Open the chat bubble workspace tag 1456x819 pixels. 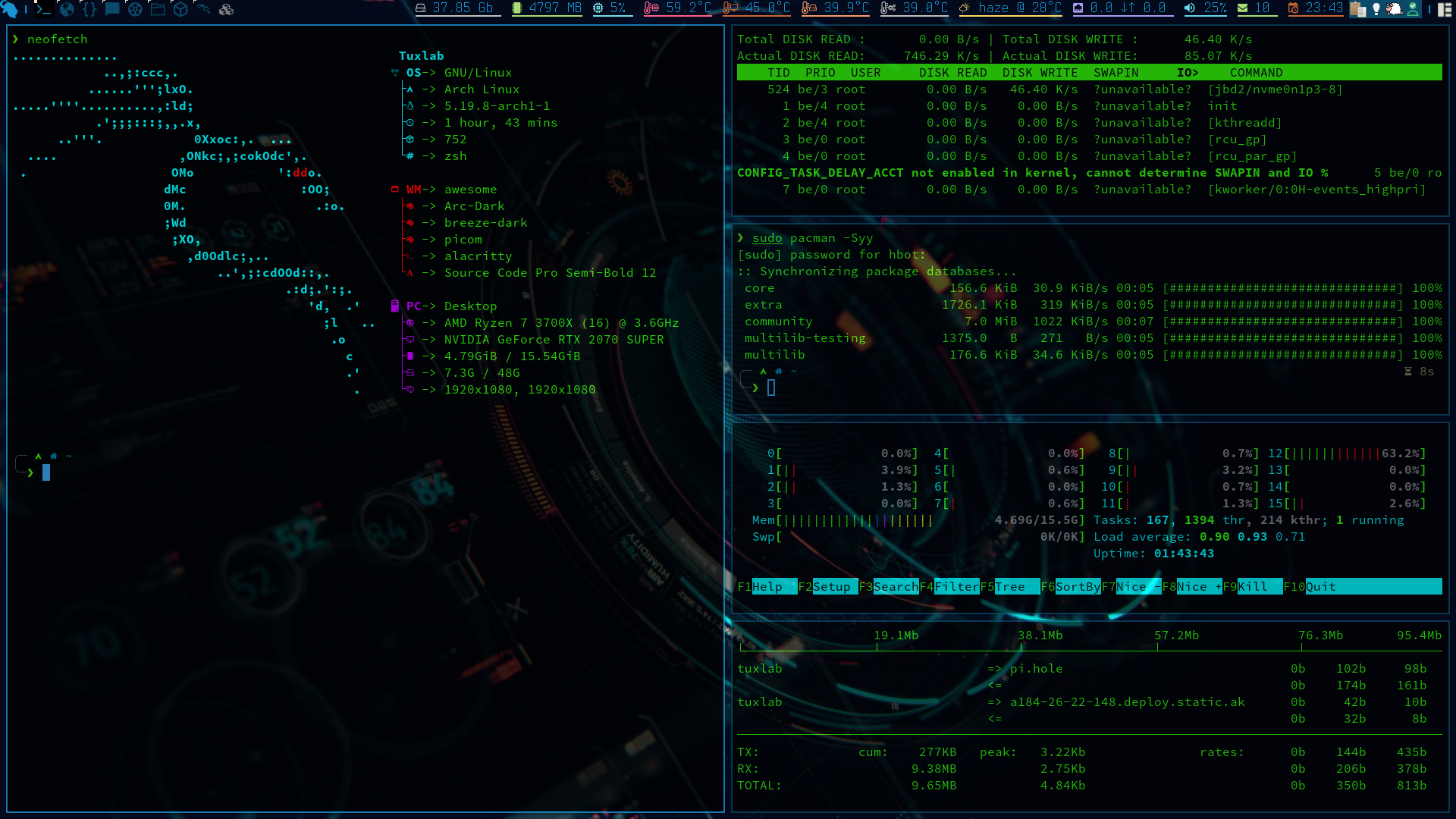coord(112,9)
